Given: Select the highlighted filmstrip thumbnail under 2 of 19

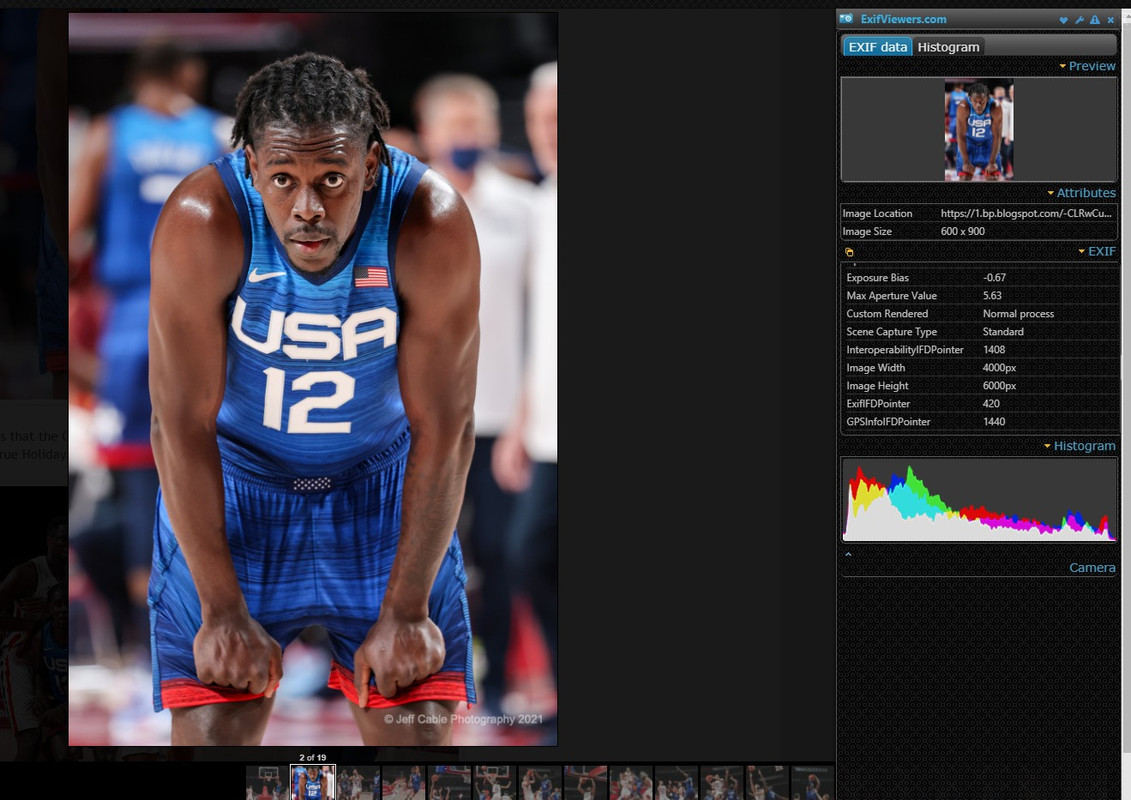Looking at the screenshot, I should click(312, 783).
